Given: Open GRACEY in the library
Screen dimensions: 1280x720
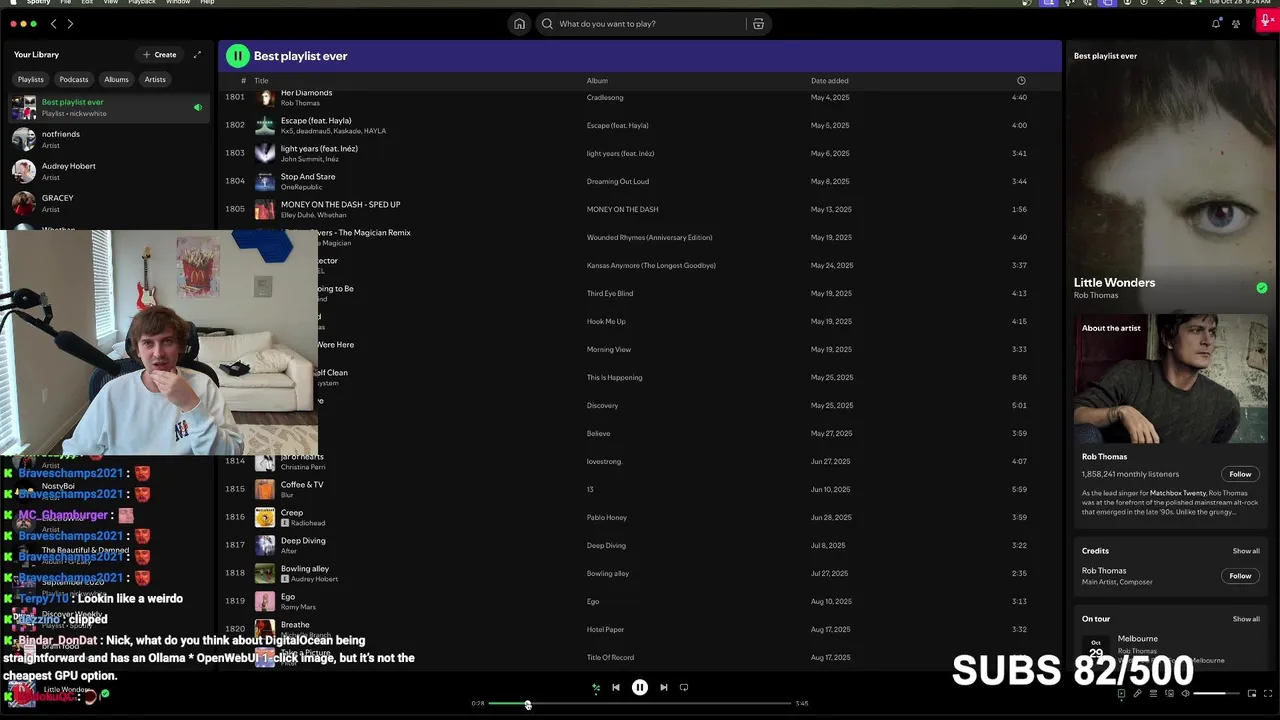Looking at the screenshot, I should point(108,203).
